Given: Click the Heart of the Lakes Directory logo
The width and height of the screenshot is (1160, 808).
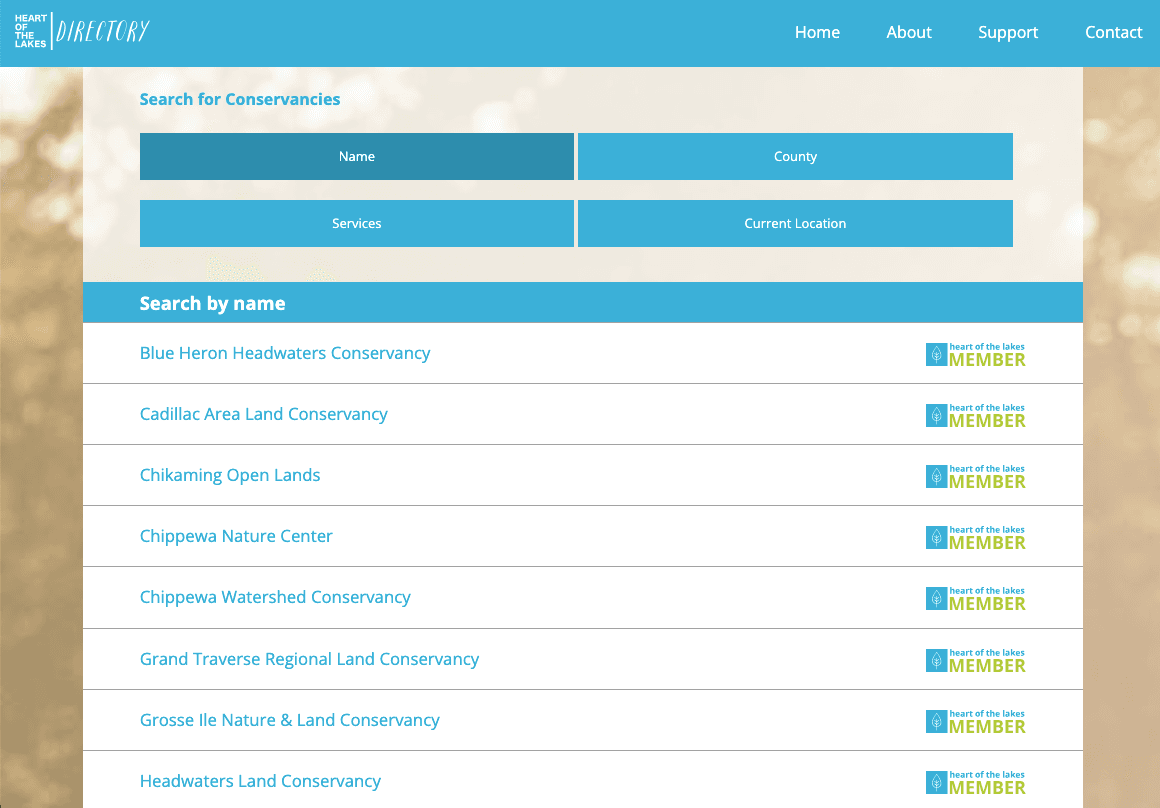Looking at the screenshot, I should click(x=82, y=32).
